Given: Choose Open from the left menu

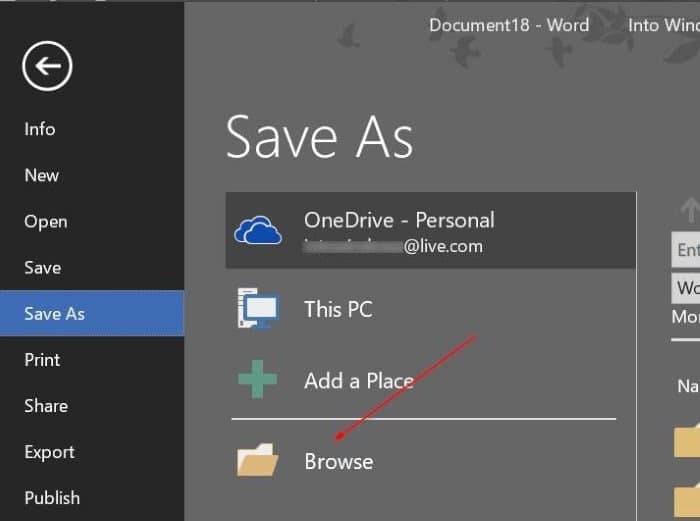Looking at the screenshot, I should click(x=46, y=222).
